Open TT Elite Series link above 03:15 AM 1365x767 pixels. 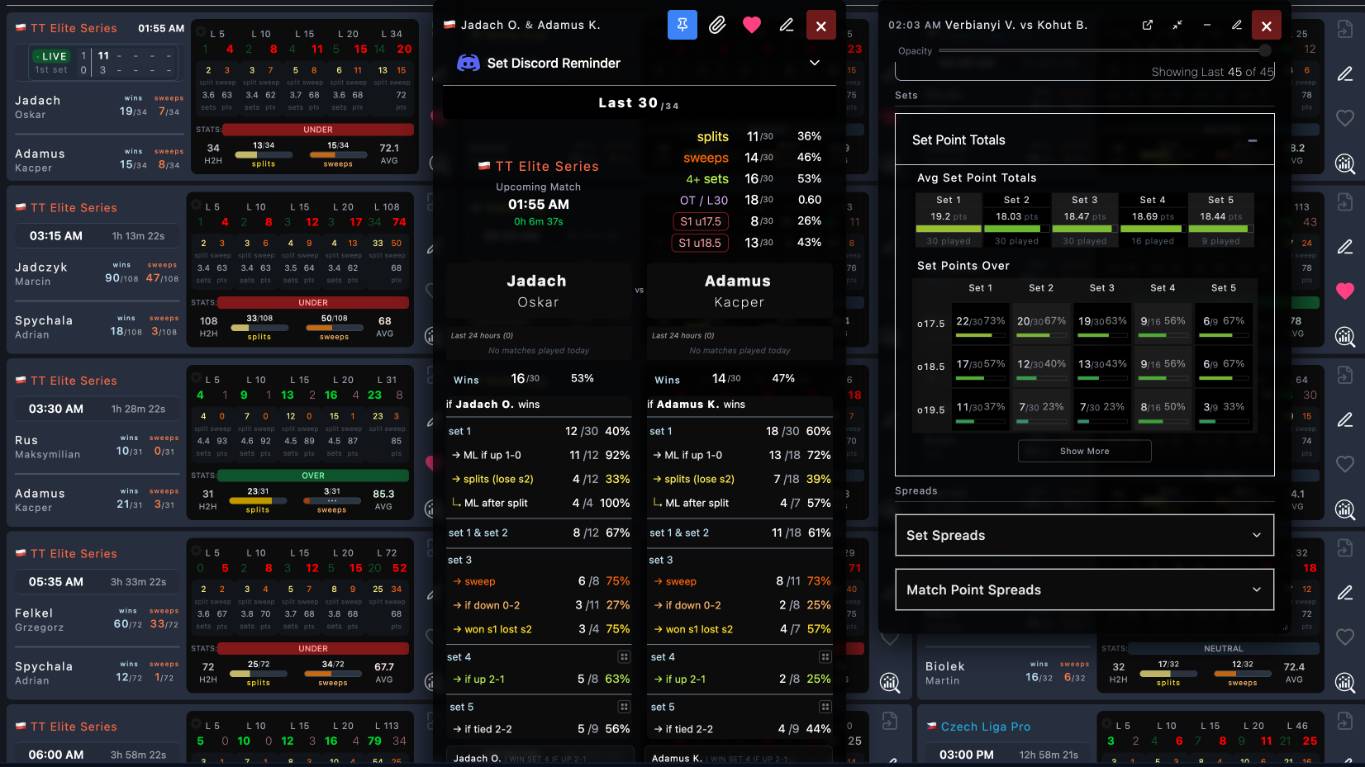coord(74,208)
